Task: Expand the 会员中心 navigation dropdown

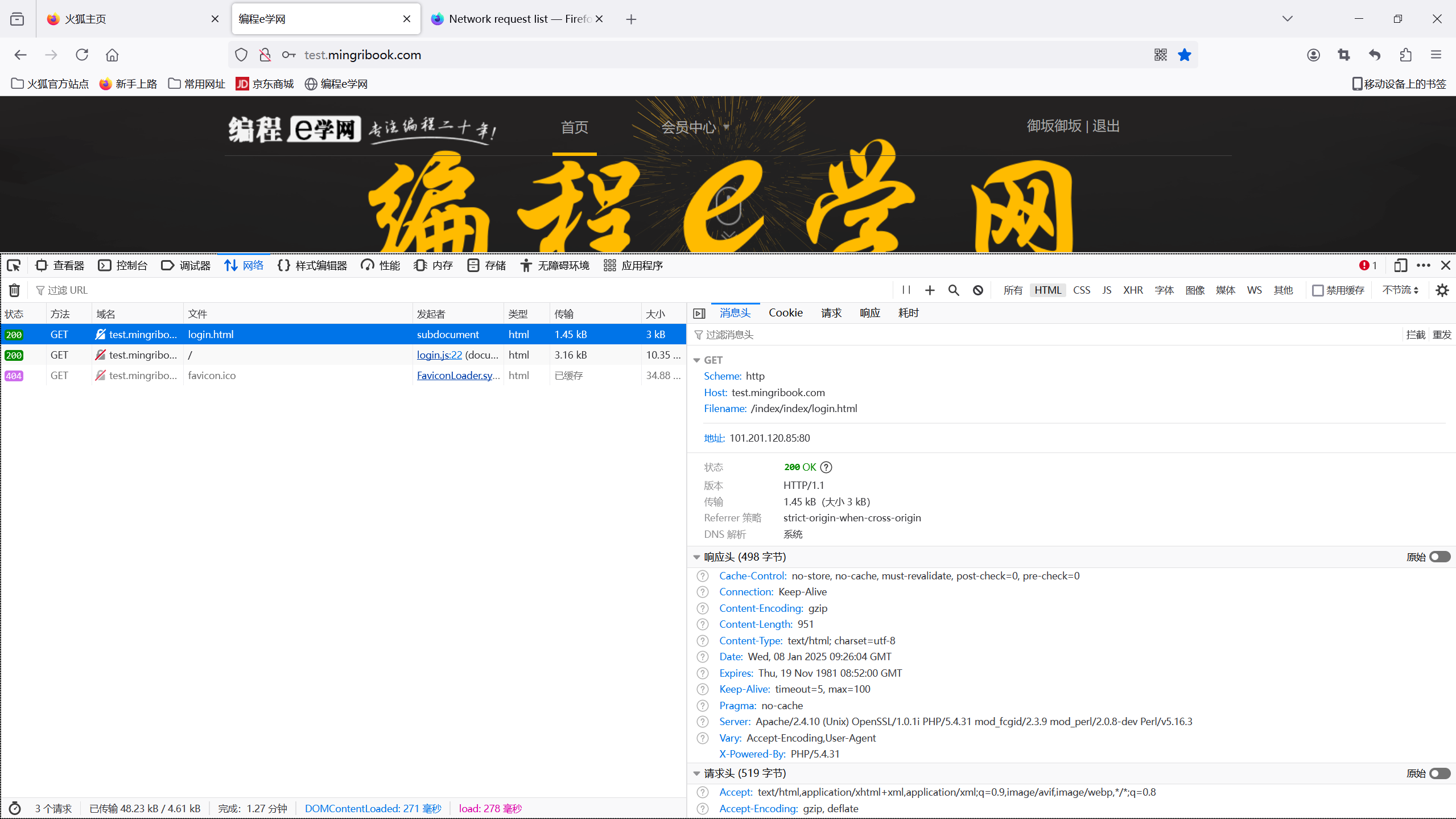Action: (695, 127)
